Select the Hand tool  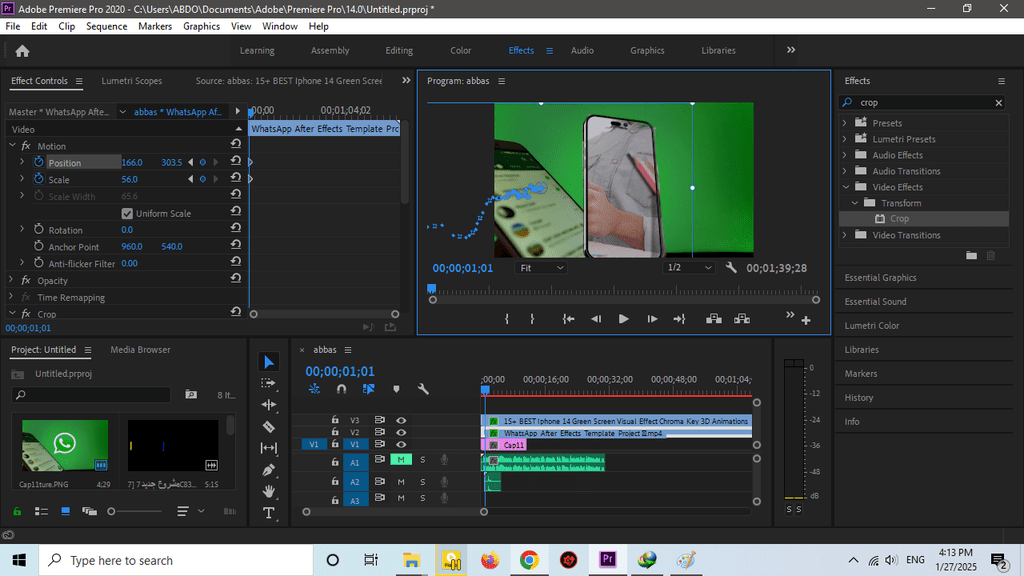pos(268,491)
